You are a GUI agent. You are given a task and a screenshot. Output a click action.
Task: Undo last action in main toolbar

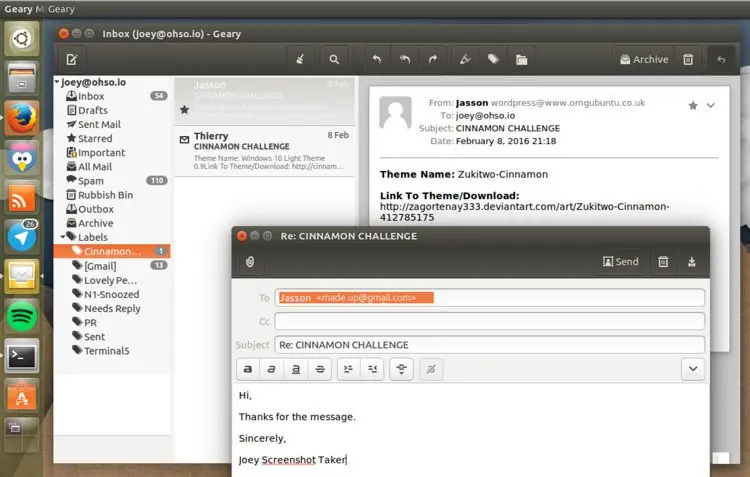(x=721, y=59)
